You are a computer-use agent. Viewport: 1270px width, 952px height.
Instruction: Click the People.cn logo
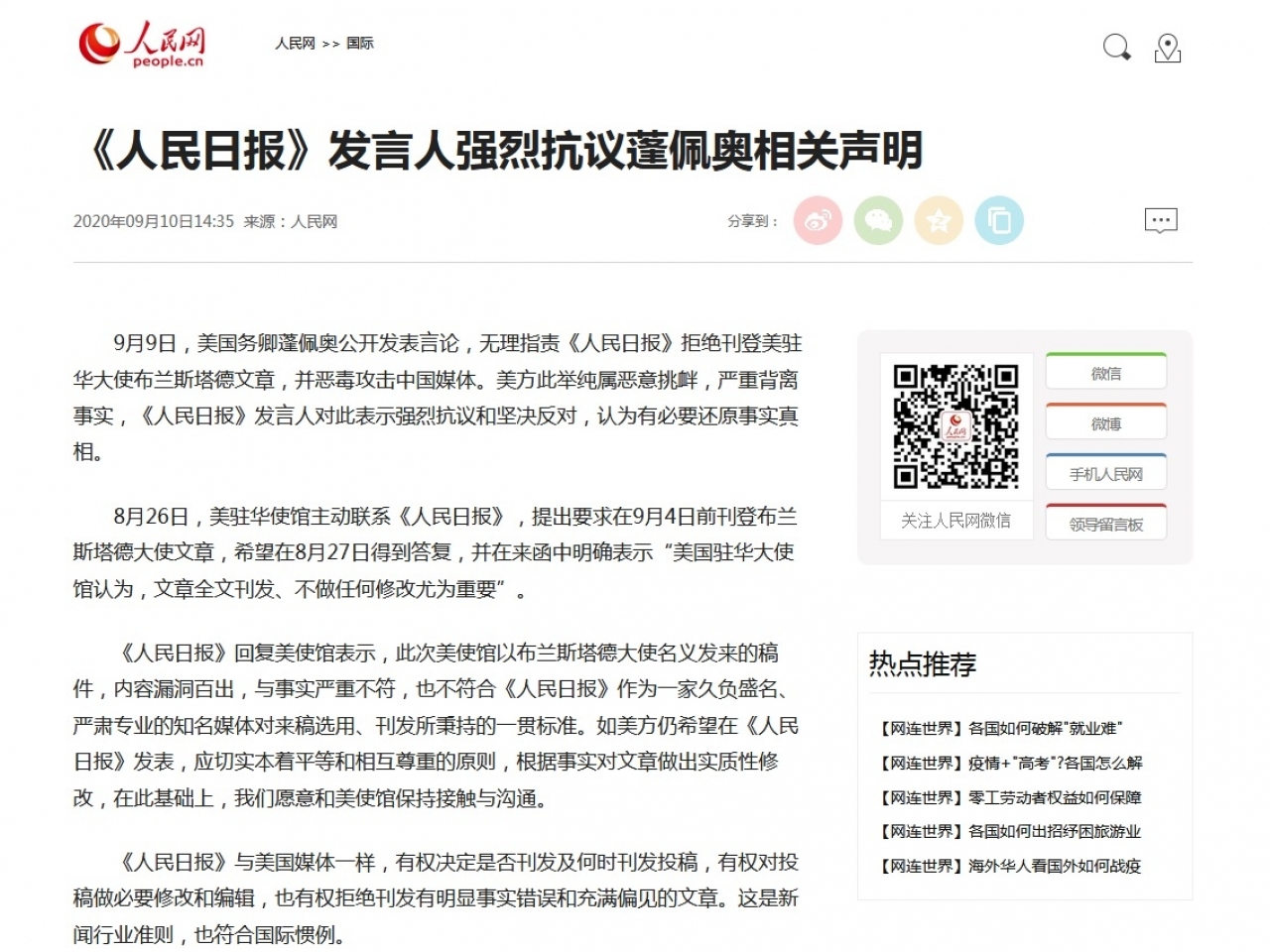tap(142, 46)
